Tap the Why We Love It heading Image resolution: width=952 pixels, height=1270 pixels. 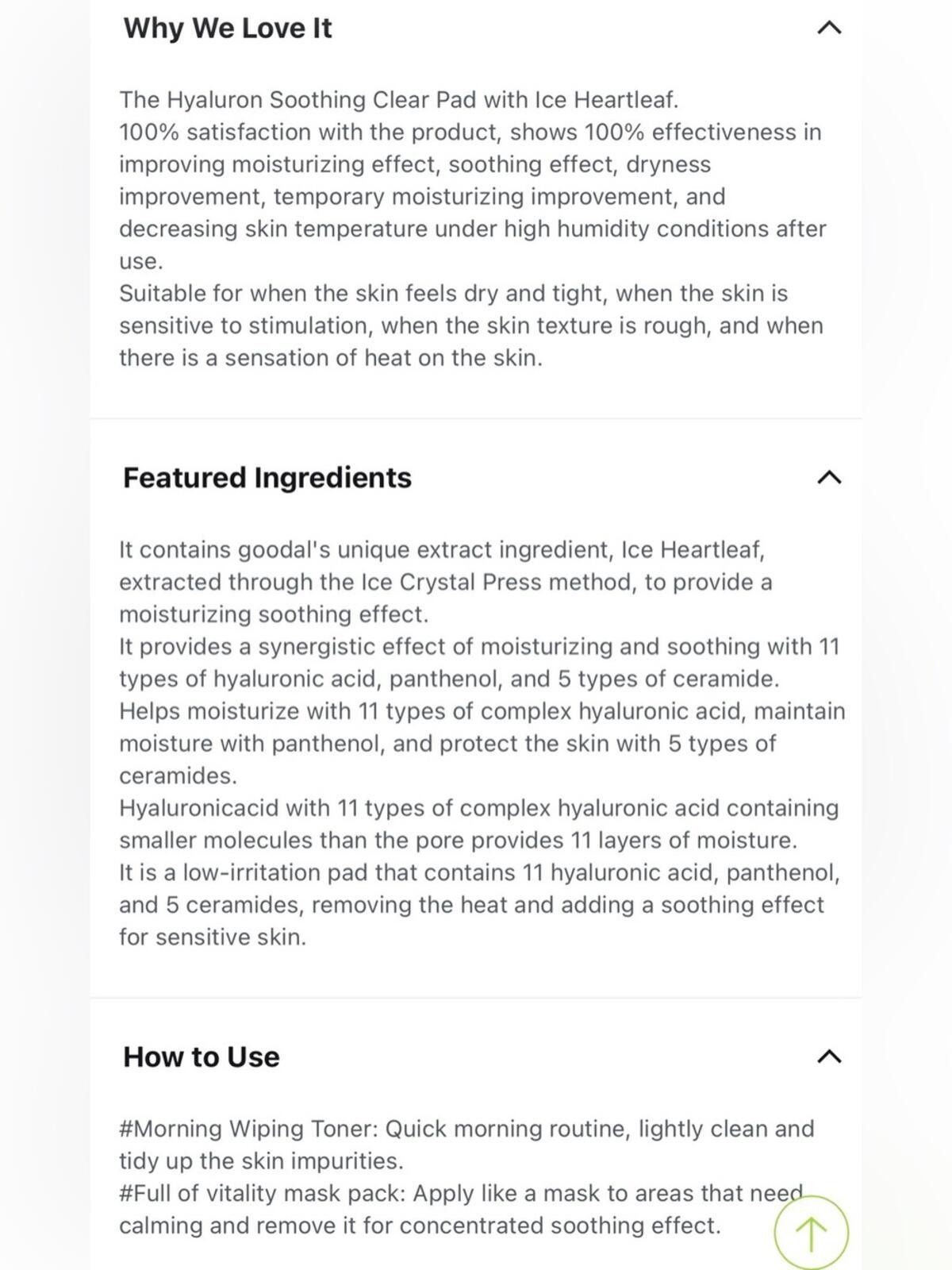coord(228,29)
